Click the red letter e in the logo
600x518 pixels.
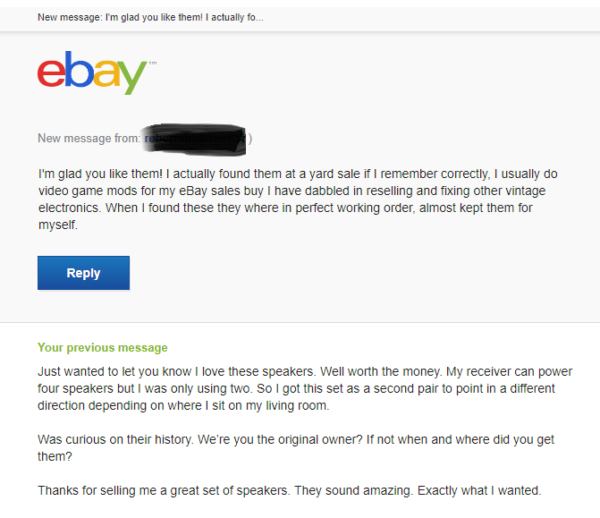51,73
